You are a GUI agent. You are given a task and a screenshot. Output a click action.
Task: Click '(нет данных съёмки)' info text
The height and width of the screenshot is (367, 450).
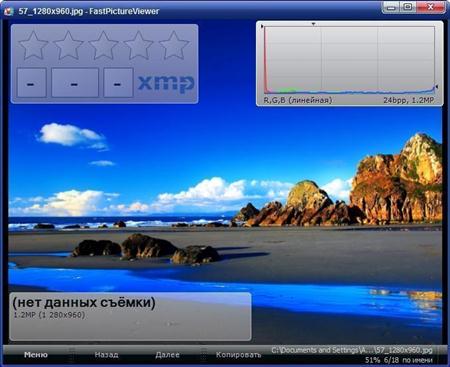(x=84, y=303)
